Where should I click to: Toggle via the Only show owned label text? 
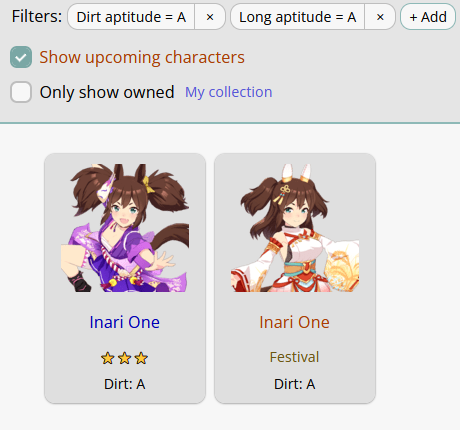[107, 92]
